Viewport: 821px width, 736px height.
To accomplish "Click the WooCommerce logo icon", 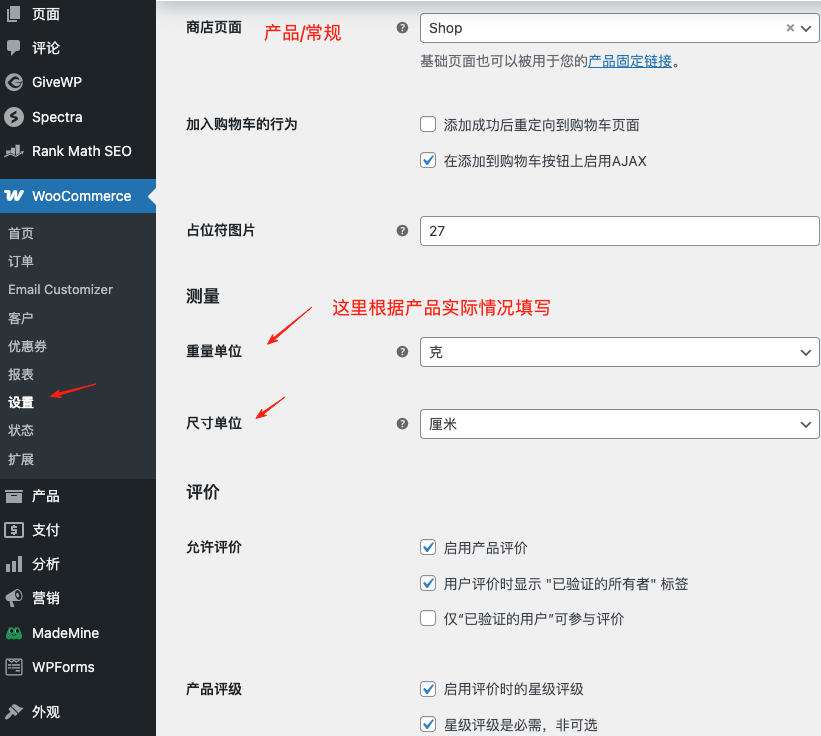I will 14,196.
